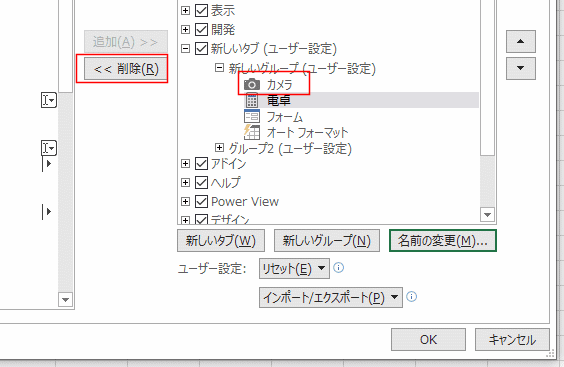Click info icon beside インポート/エクスポート
Viewport: 564px width, 367px height.
pos(411,297)
